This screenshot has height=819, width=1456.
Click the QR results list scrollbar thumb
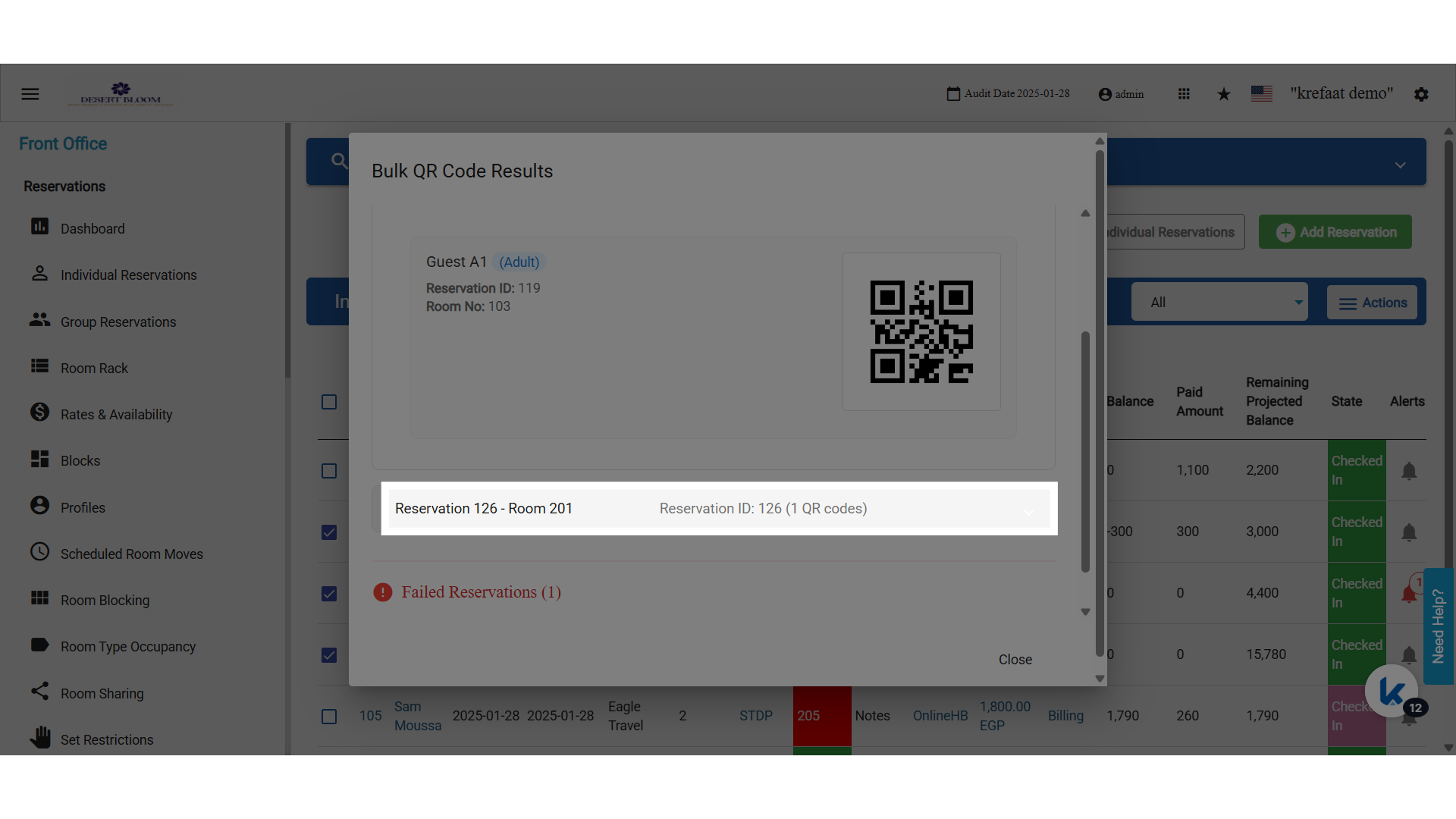[1085, 452]
